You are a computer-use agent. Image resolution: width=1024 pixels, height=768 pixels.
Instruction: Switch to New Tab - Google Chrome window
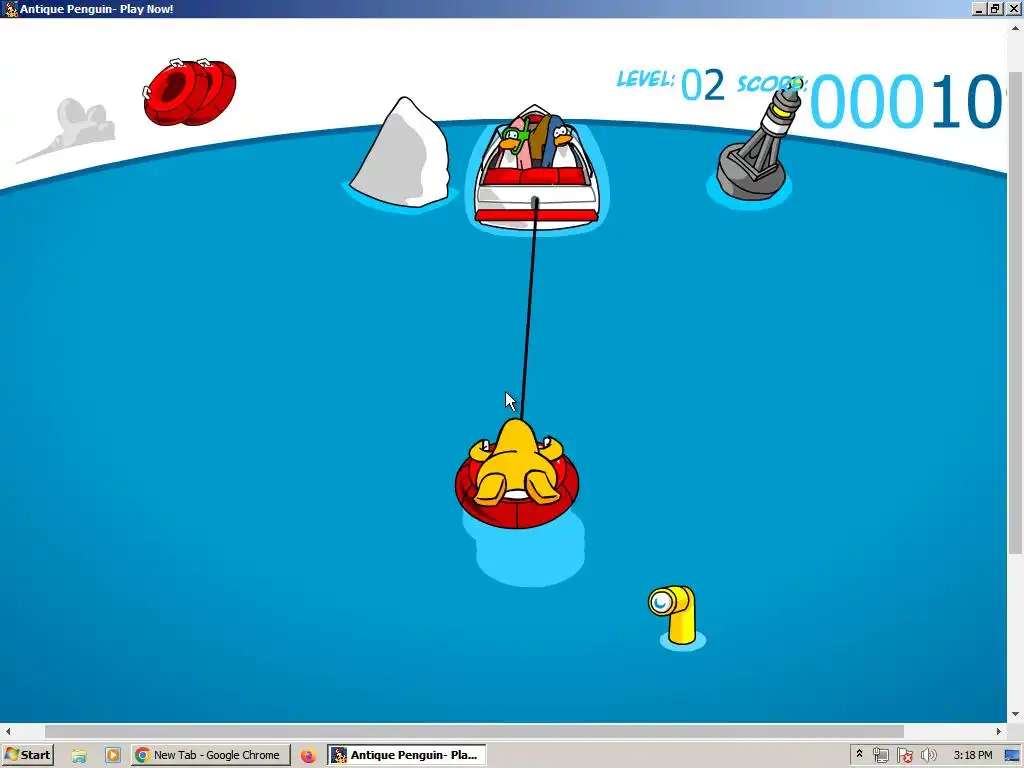(210, 755)
